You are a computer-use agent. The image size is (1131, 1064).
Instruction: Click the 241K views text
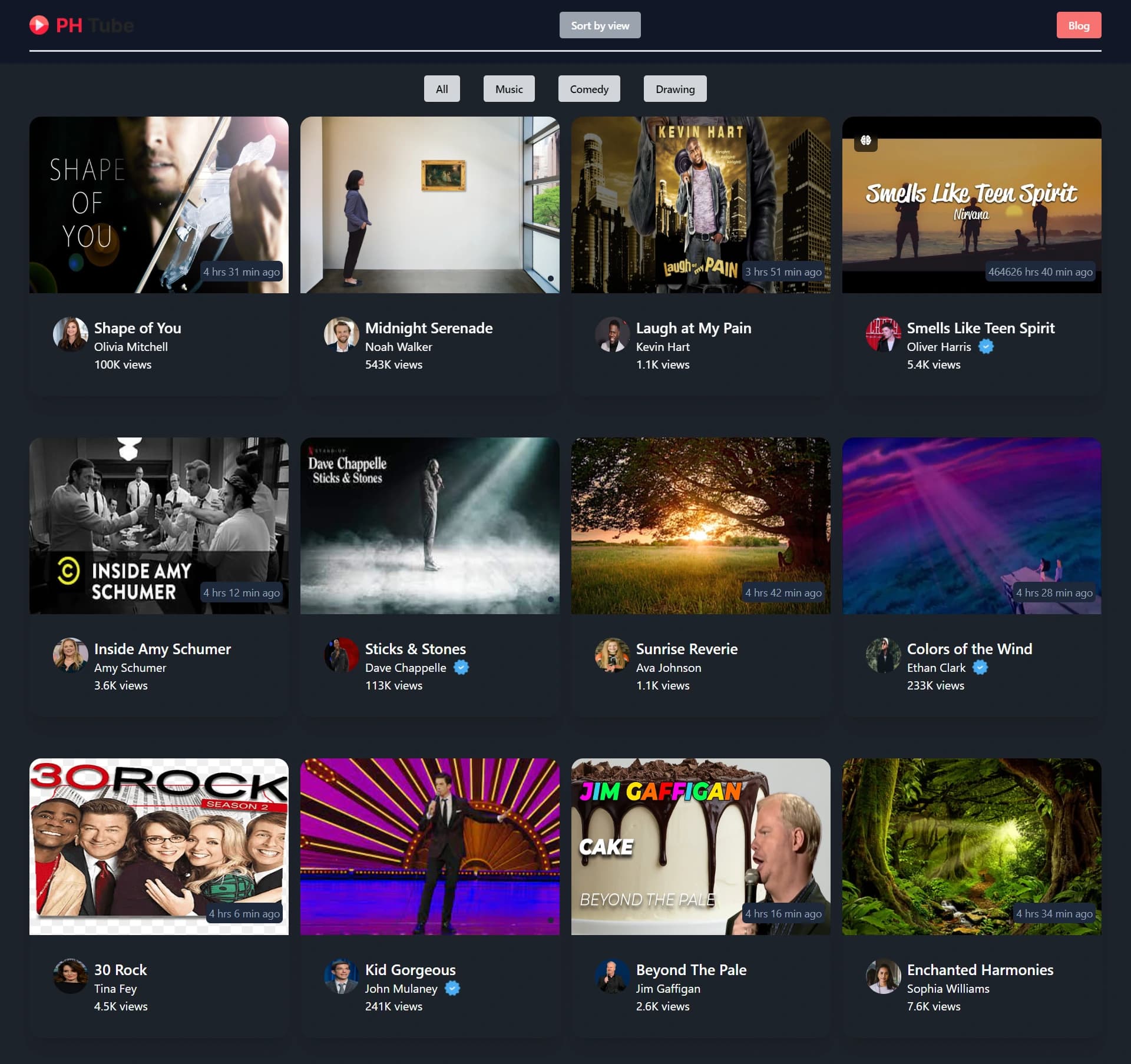(393, 1006)
